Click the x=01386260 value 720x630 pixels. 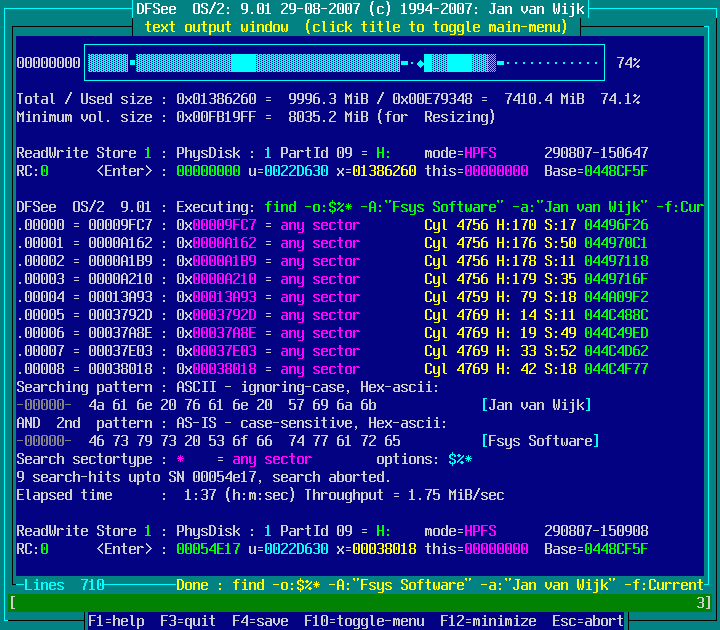tap(376, 171)
